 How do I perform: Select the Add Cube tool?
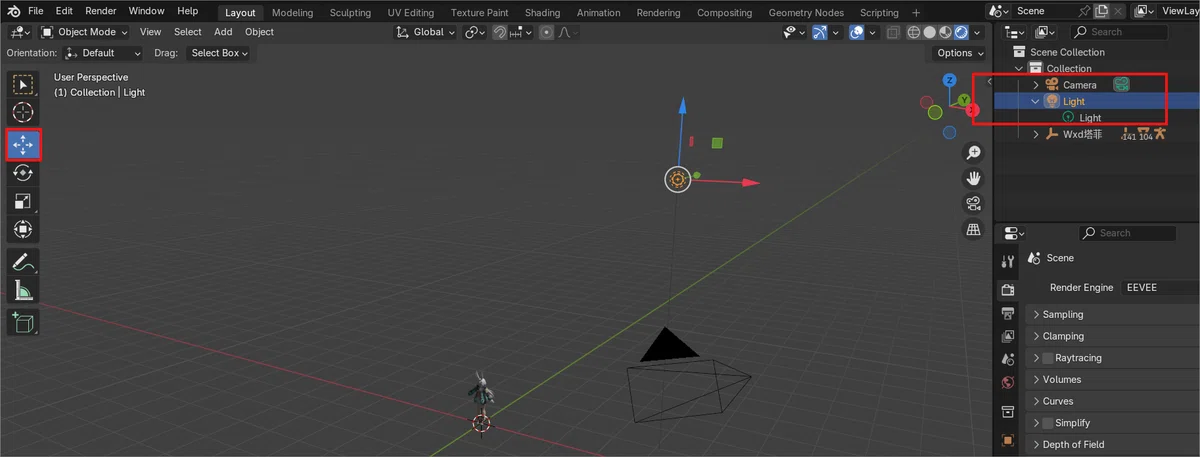(x=22, y=323)
